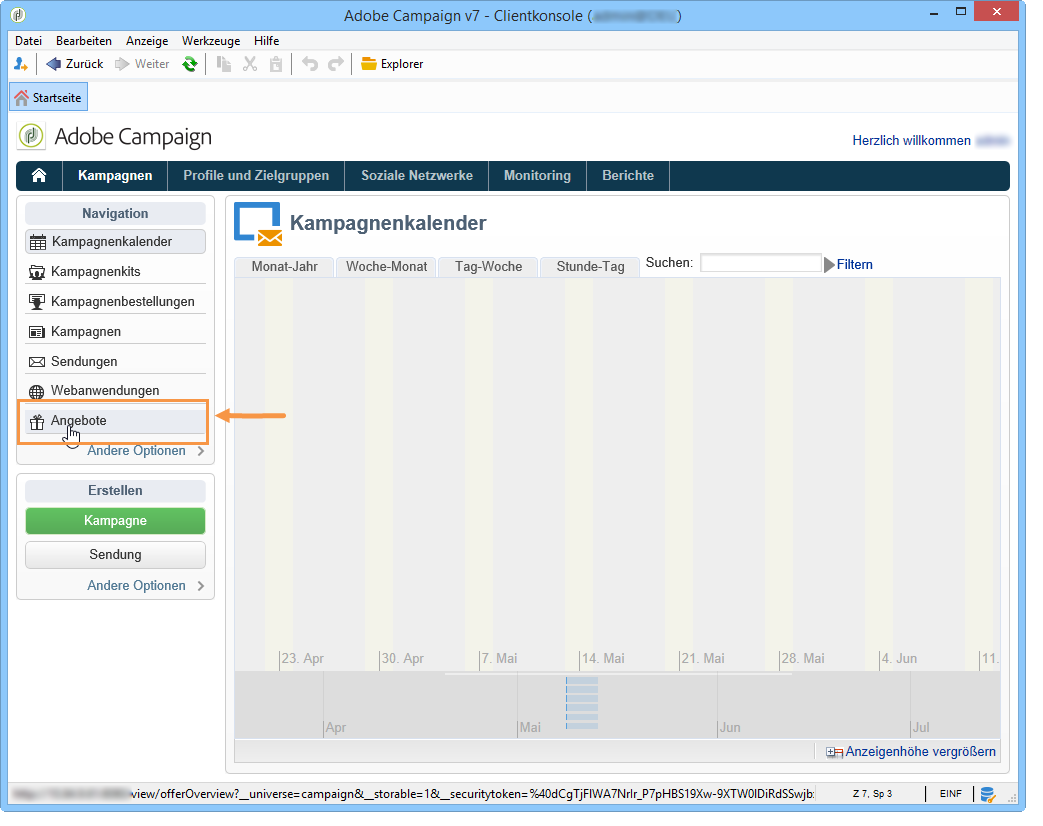This screenshot has height=826, width=1043.
Task: Create a new Sendung
Action: pyautogui.click(x=115, y=555)
